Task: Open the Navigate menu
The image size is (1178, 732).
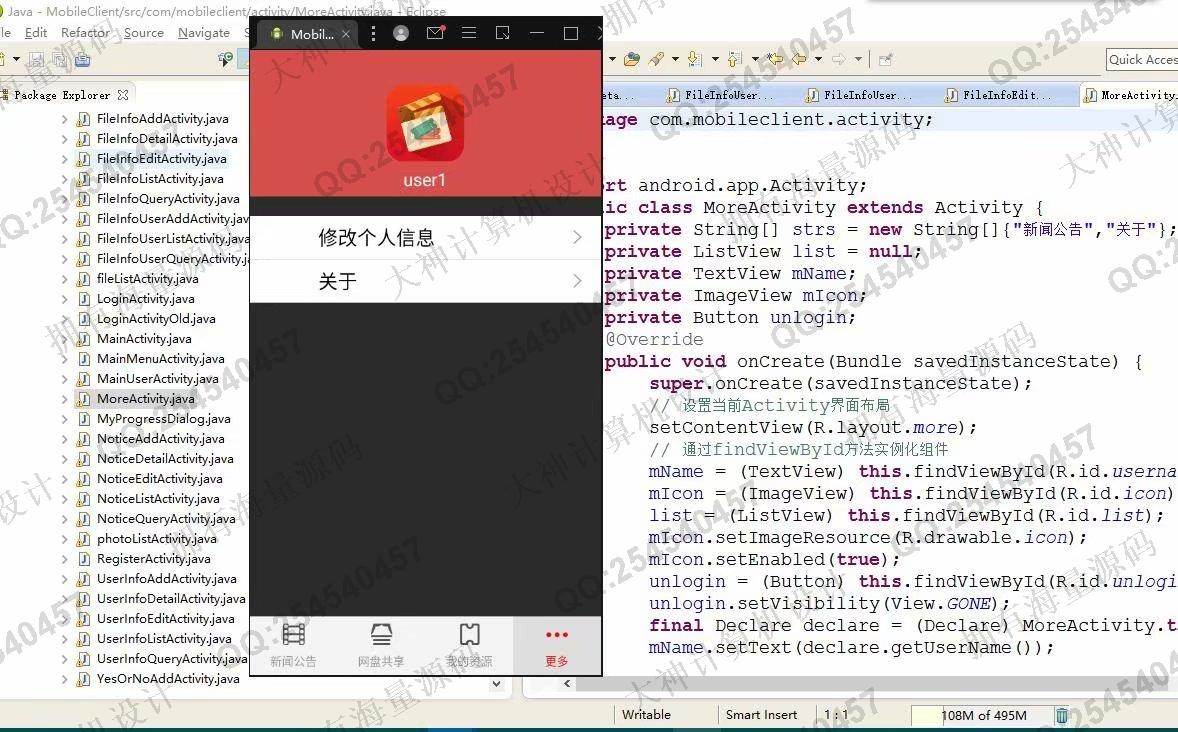Action: click(204, 33)
